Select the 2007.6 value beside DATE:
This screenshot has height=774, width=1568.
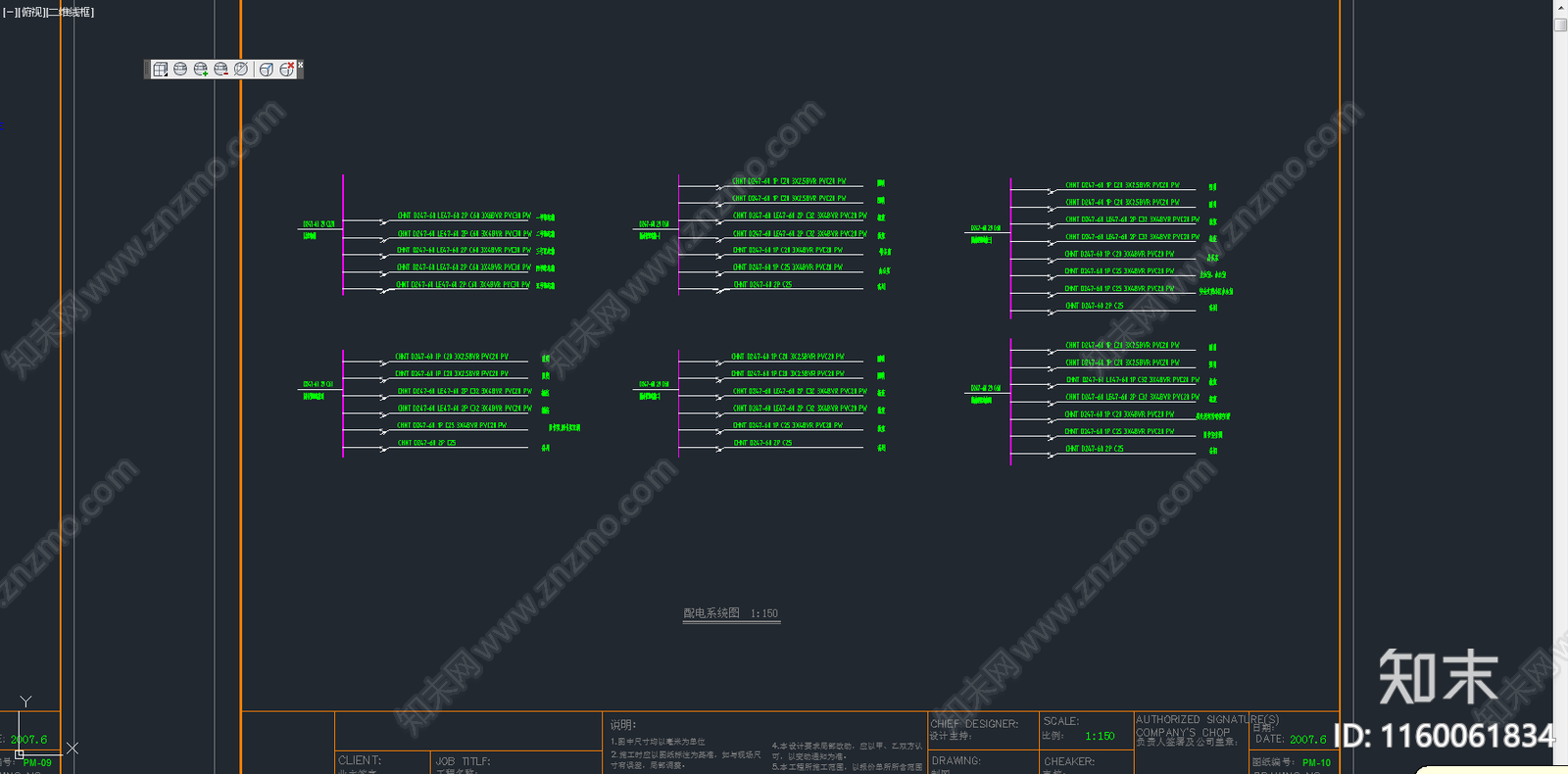[1307, 740]
